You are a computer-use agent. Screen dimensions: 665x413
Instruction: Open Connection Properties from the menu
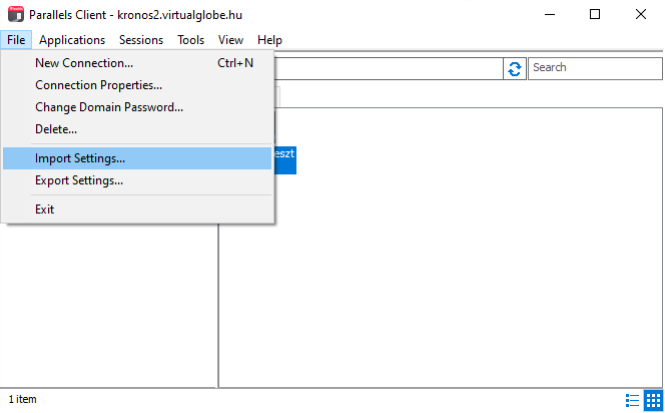(x=98, y=85)
